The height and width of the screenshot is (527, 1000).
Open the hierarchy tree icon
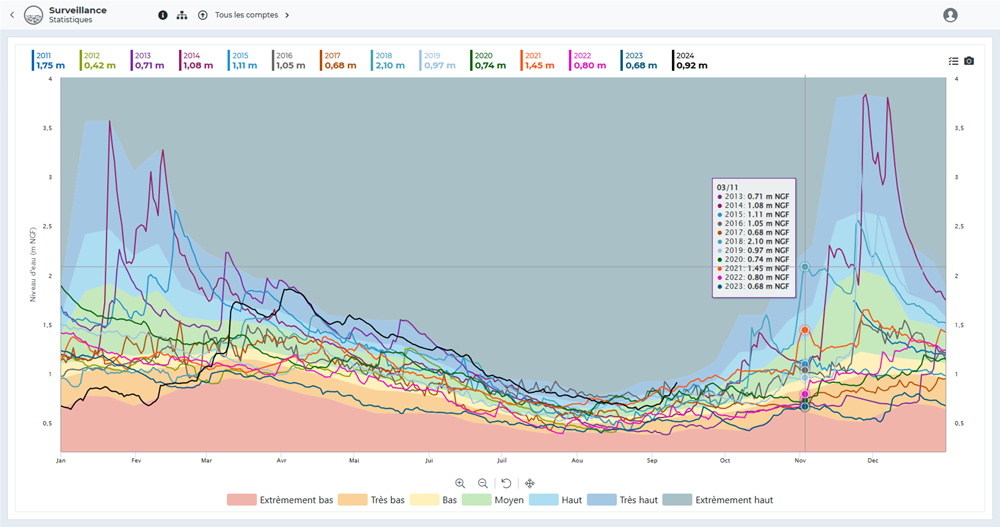[x=181, y=15]
